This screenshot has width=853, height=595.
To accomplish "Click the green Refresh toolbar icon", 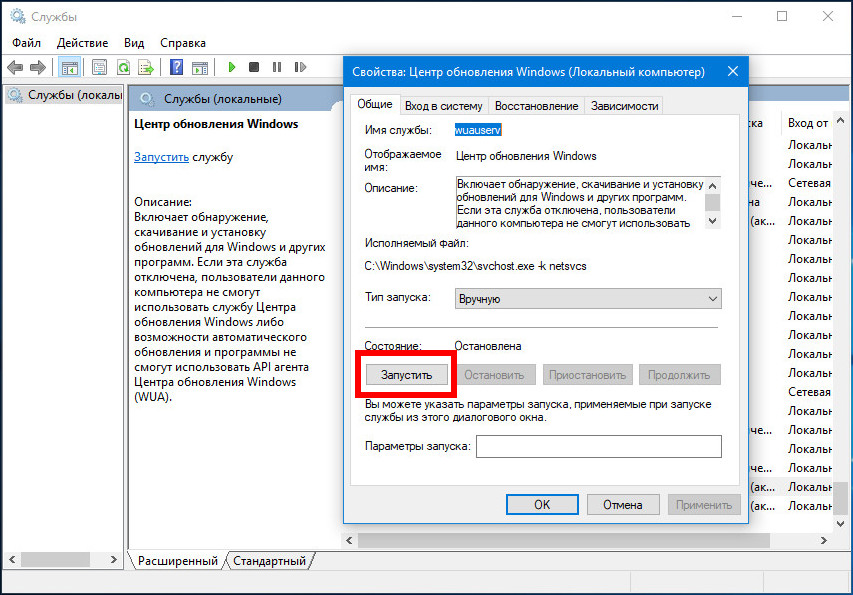I will 123,67.
